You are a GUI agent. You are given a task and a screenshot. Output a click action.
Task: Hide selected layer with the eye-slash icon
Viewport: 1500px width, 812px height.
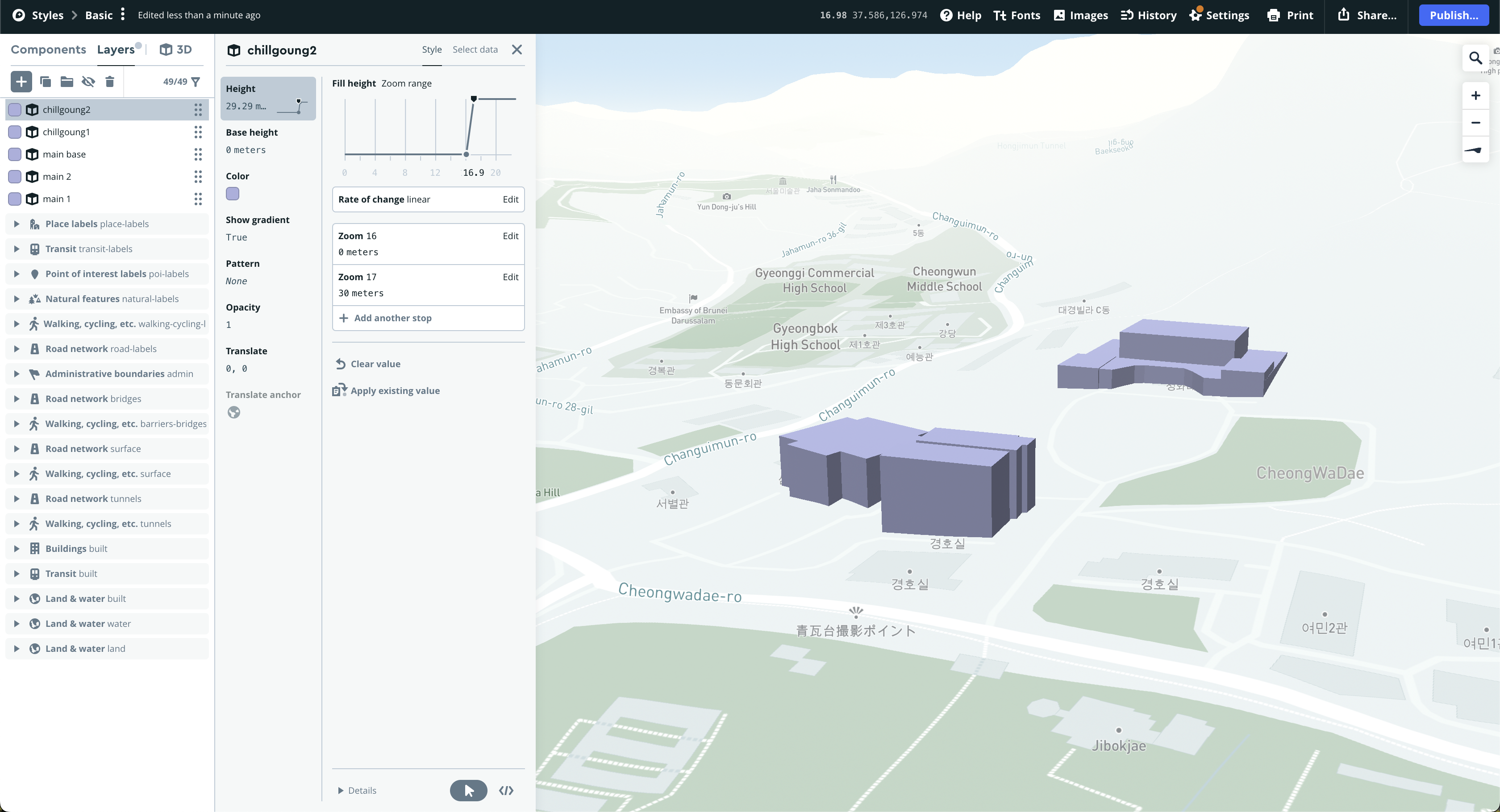point(88,82)
